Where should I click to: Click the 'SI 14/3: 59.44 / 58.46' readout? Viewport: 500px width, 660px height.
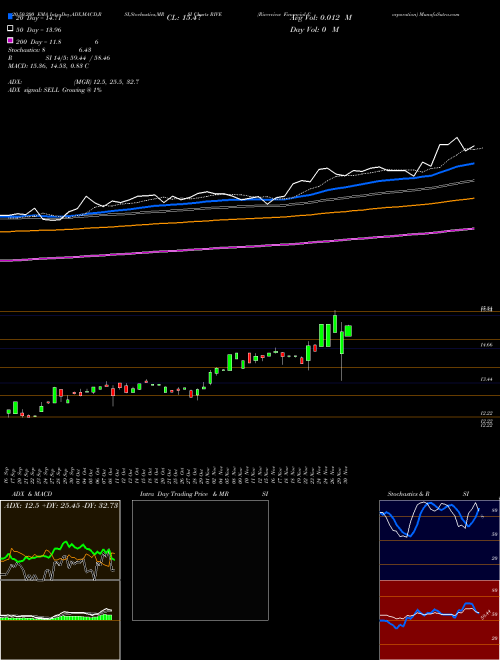pyautogui.click(x=78, y=58)
